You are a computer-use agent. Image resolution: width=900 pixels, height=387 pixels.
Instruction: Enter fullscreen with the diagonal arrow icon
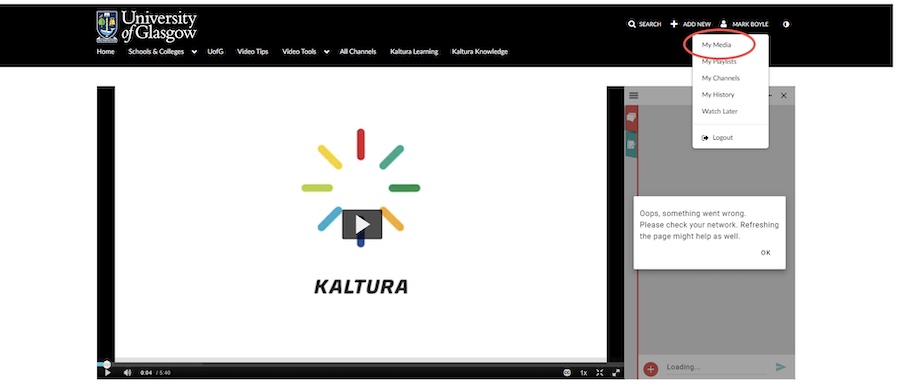click(x=616, y=373)
